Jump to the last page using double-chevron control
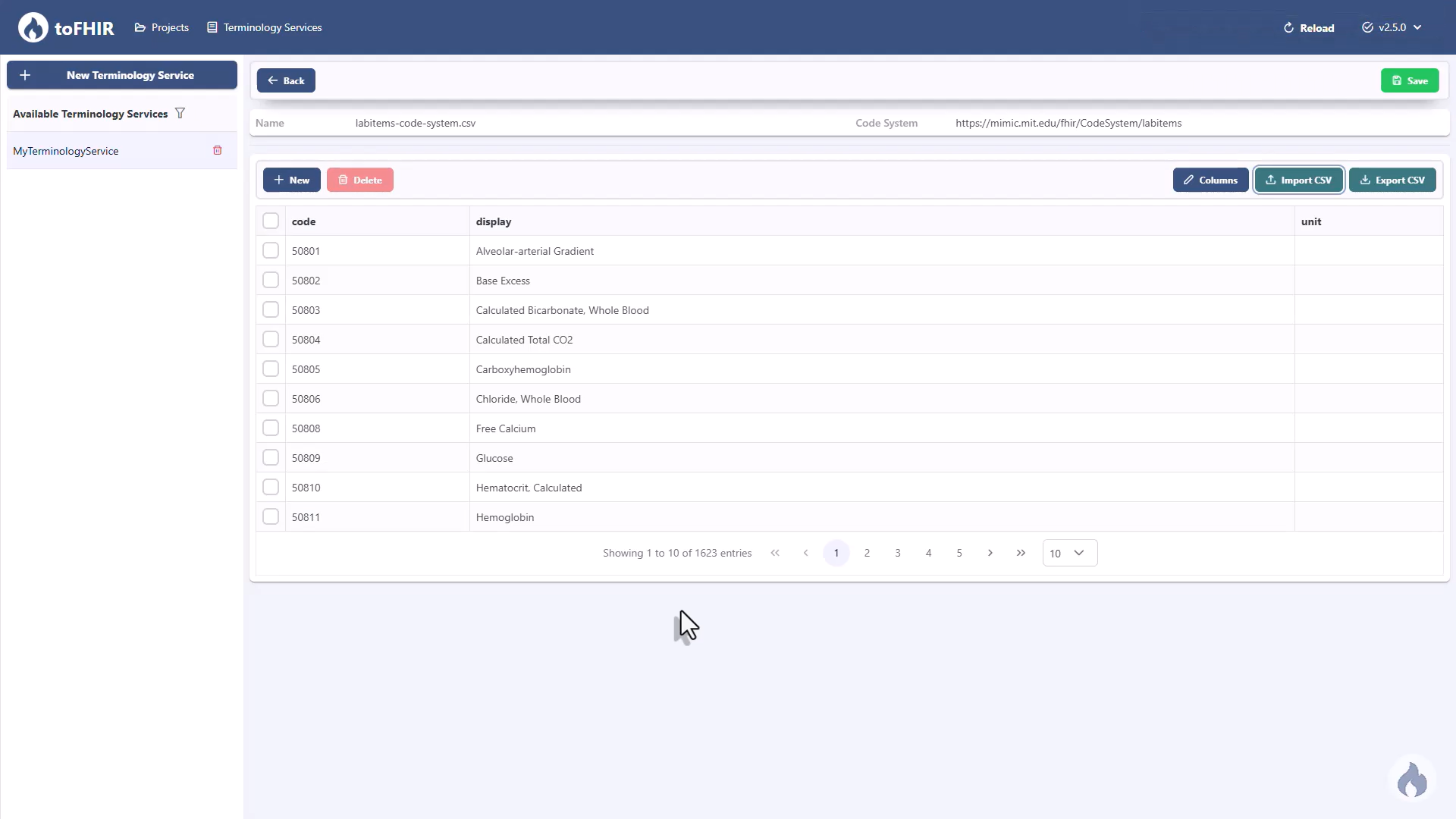The image size is (1456, 819). pos(1021,553)
